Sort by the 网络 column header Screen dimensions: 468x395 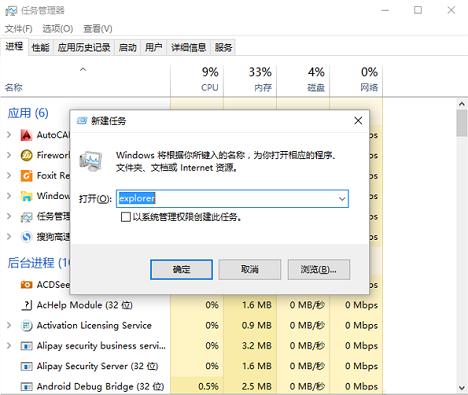click(x=356, y=80)
